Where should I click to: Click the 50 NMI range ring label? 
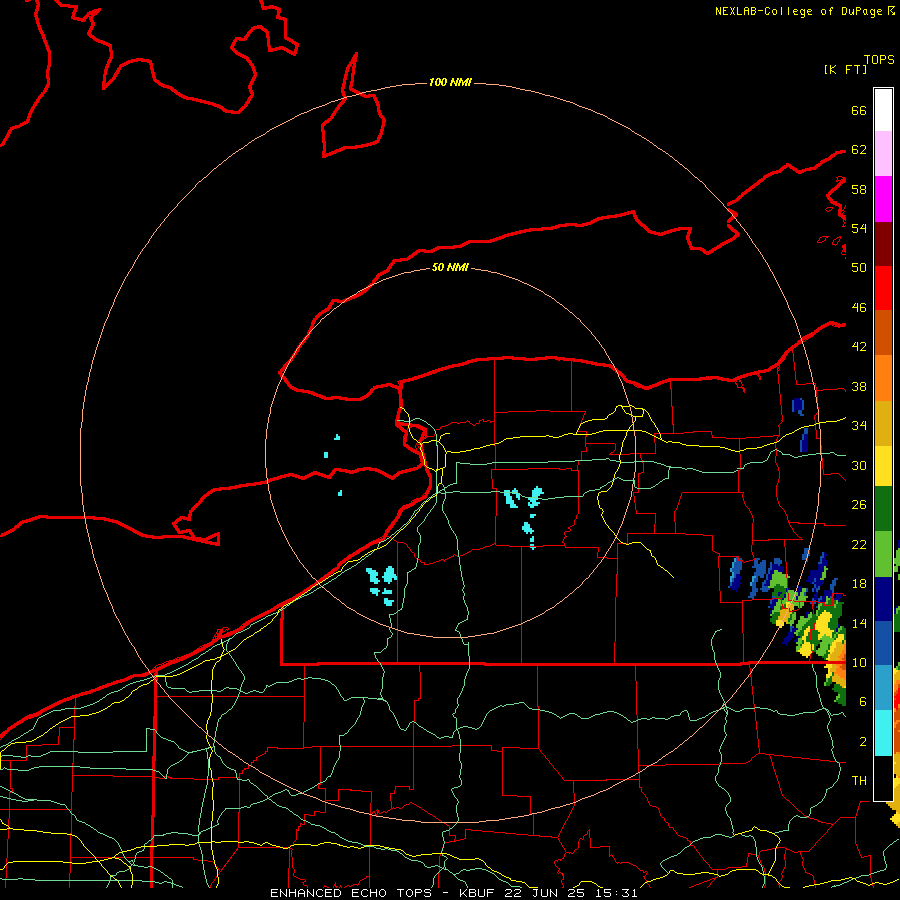[x=450, y=267]
